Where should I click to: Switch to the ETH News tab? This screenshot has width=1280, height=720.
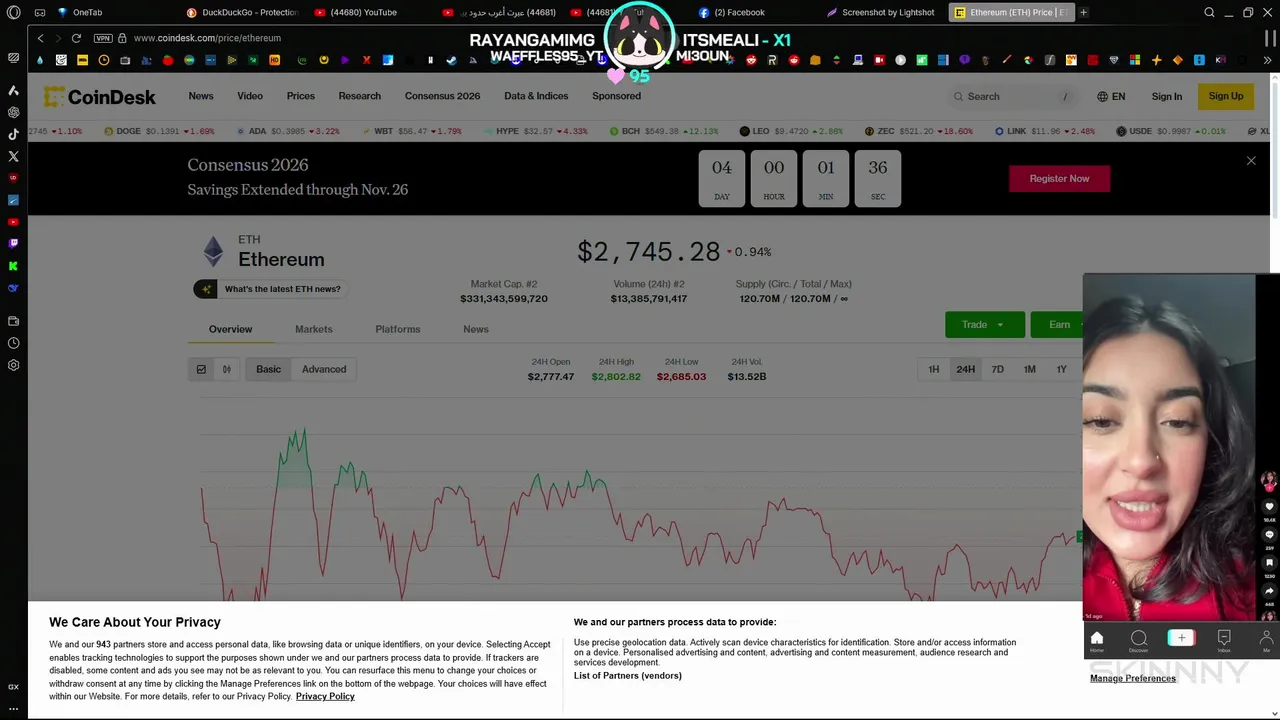point(475,329)
